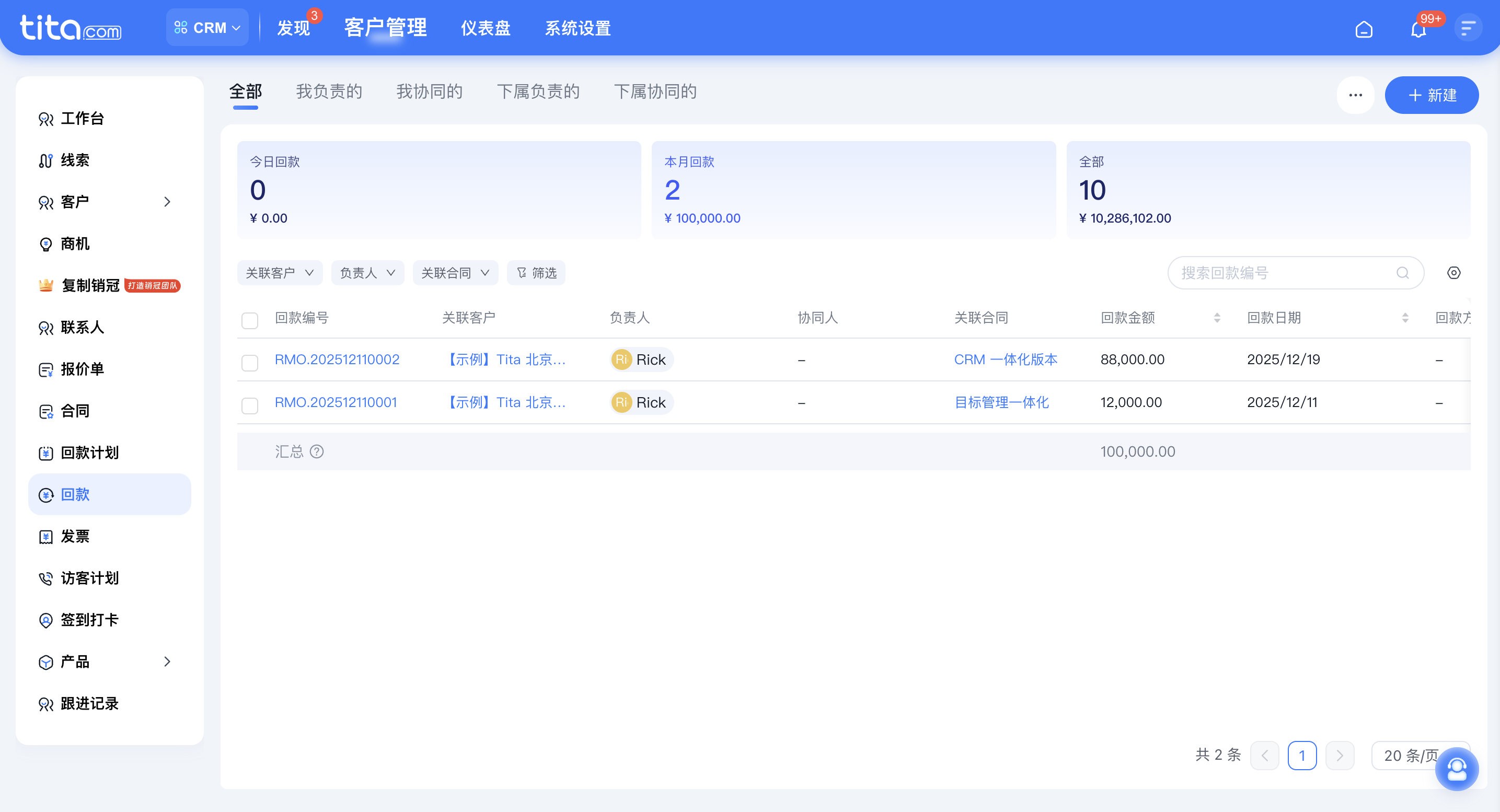This screenshot has height=812, width=1500.
Task: Open 发票 in the sidebar
Action: pyautogui.click(x=109, y=536)
